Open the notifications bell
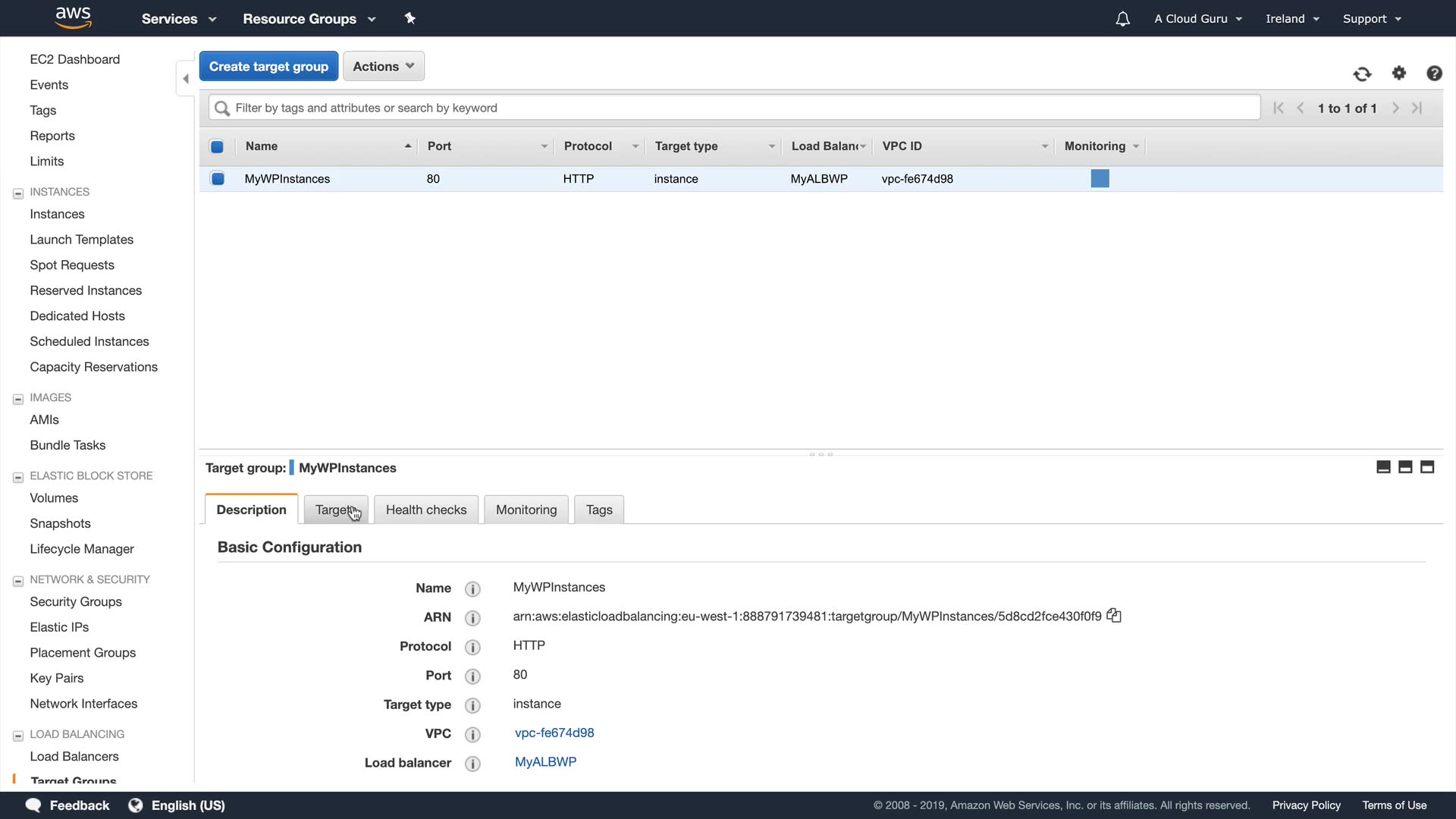 pos(1122,19)
